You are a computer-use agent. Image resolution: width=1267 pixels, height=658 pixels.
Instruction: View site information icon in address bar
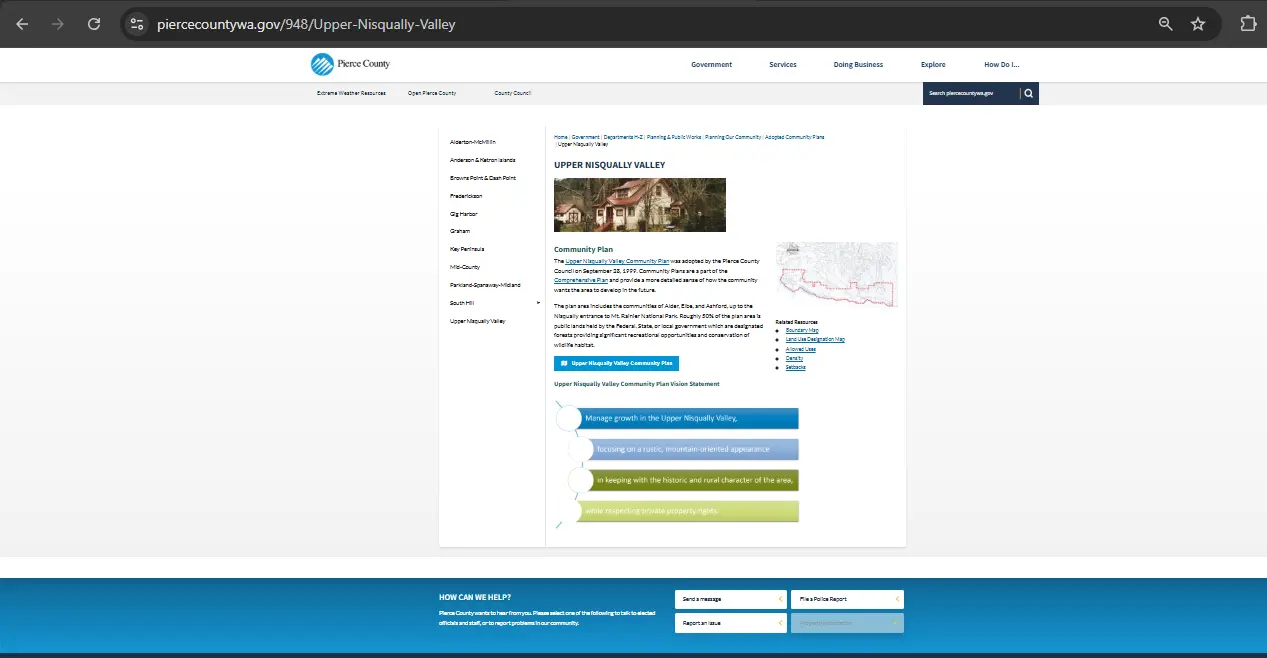click(x=137, y=24)
